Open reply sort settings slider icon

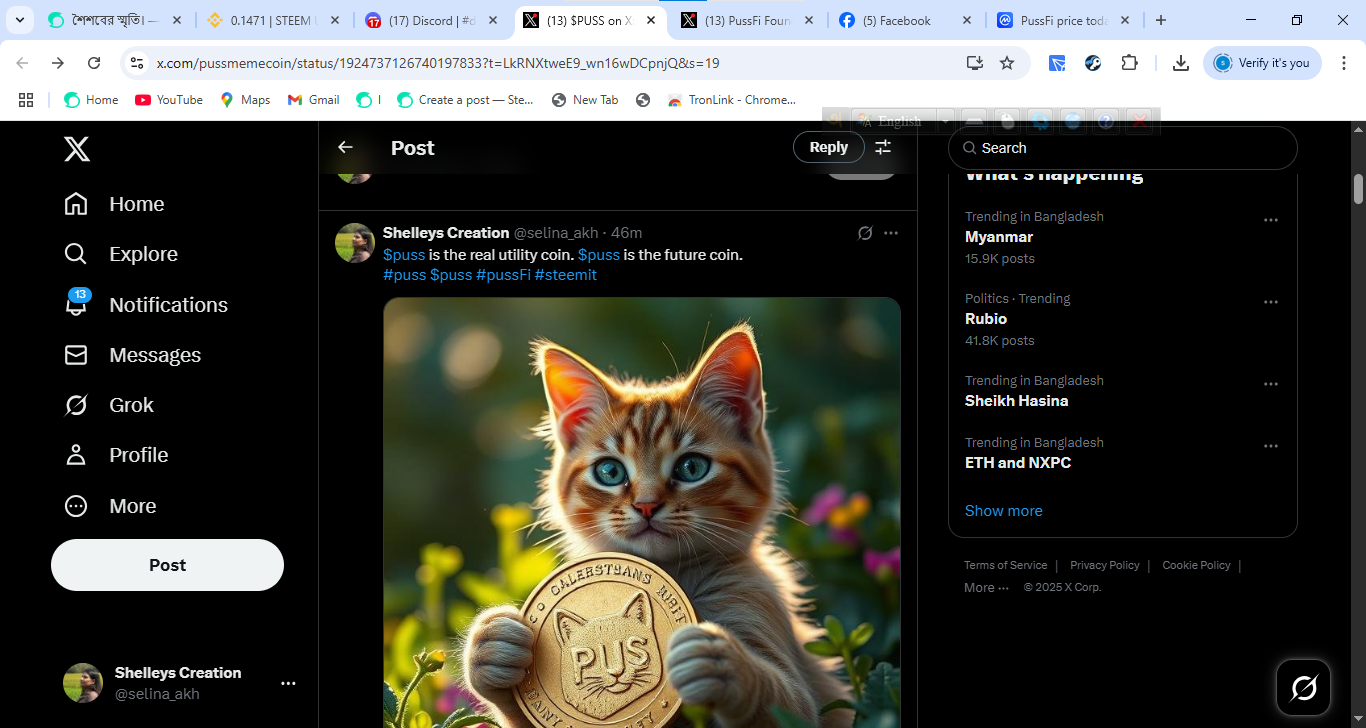(883, 147)
